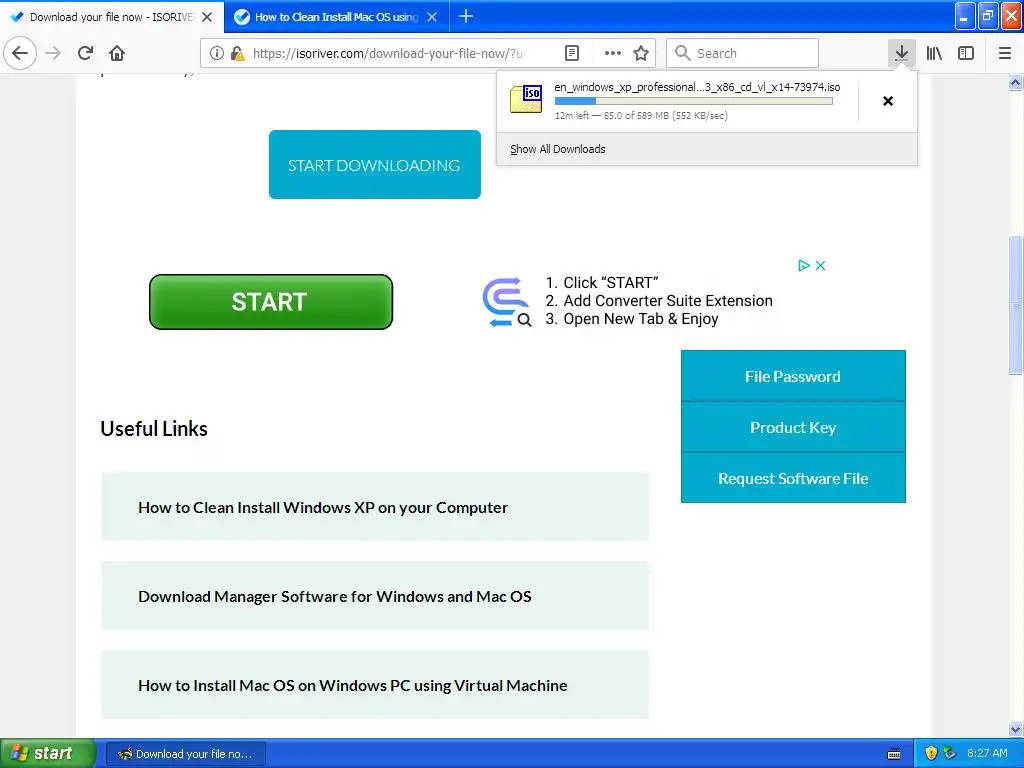The width and height of the screenshot is (1024, 768).
Task: Click the vertical scrollbar thumb
Action: pyautogui.click(x=1015, y=306)
